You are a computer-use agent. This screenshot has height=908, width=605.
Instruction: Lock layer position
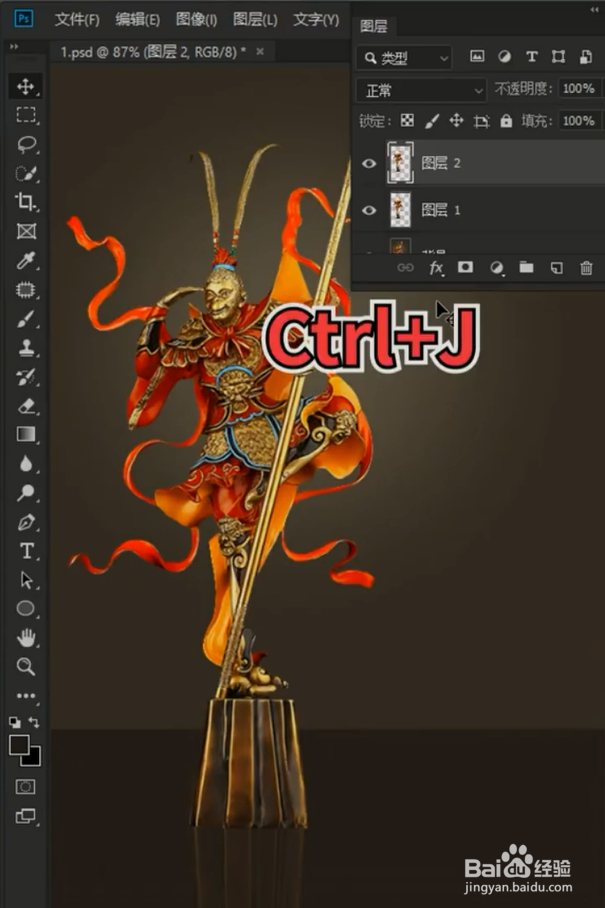[x=456, y=120]
